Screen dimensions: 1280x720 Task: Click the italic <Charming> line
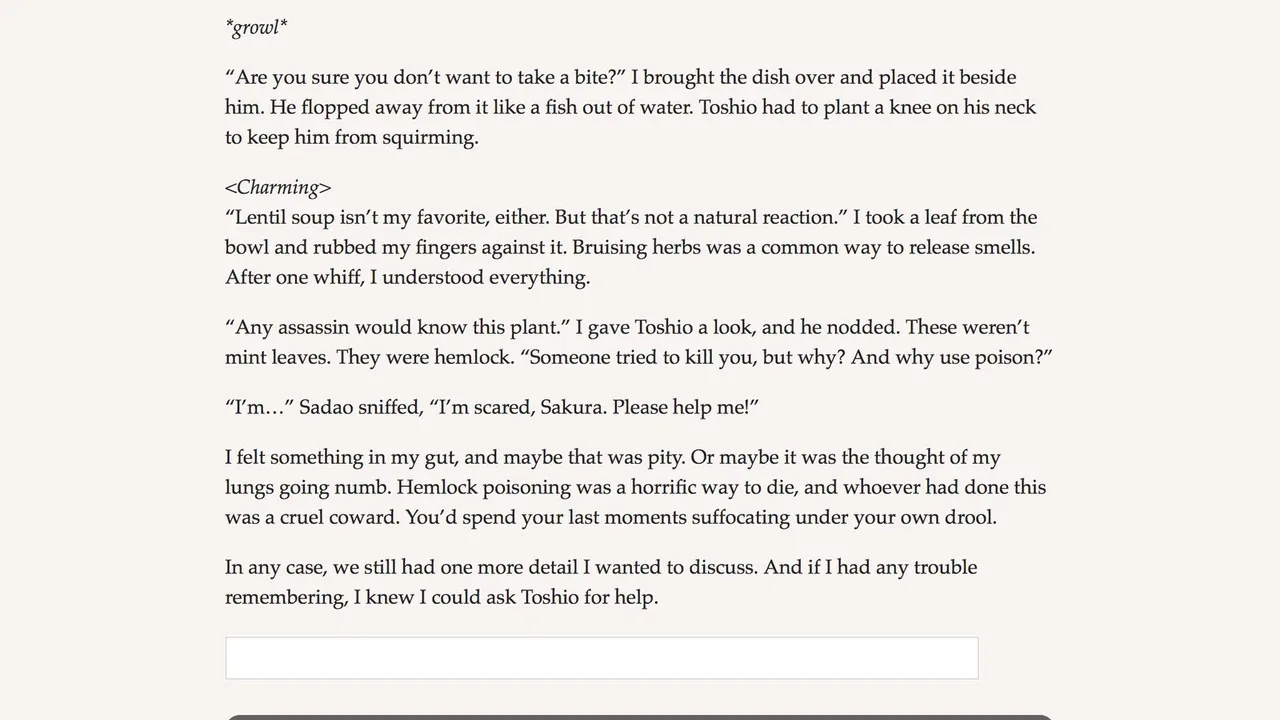(278, 188)
